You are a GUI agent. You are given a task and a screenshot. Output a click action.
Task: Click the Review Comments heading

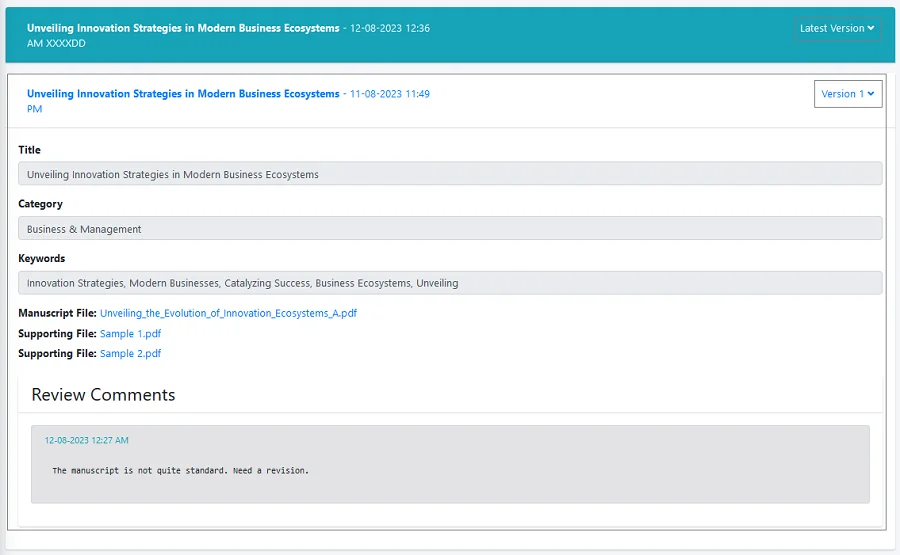pyautogui.click(x=103, y=395)
